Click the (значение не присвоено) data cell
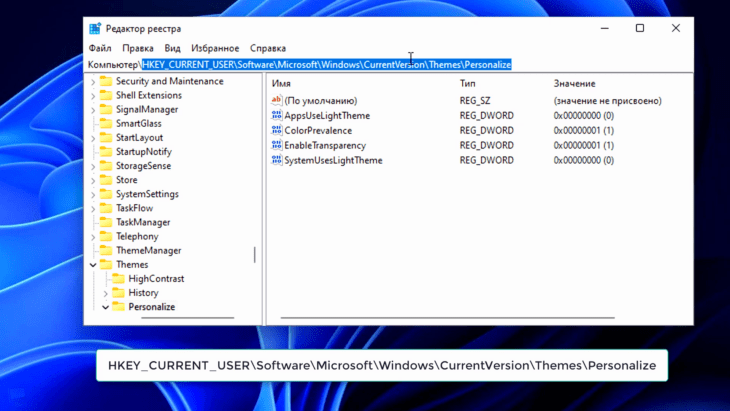Viewport: 730px width, 411px height. click(x=607, y=101)
